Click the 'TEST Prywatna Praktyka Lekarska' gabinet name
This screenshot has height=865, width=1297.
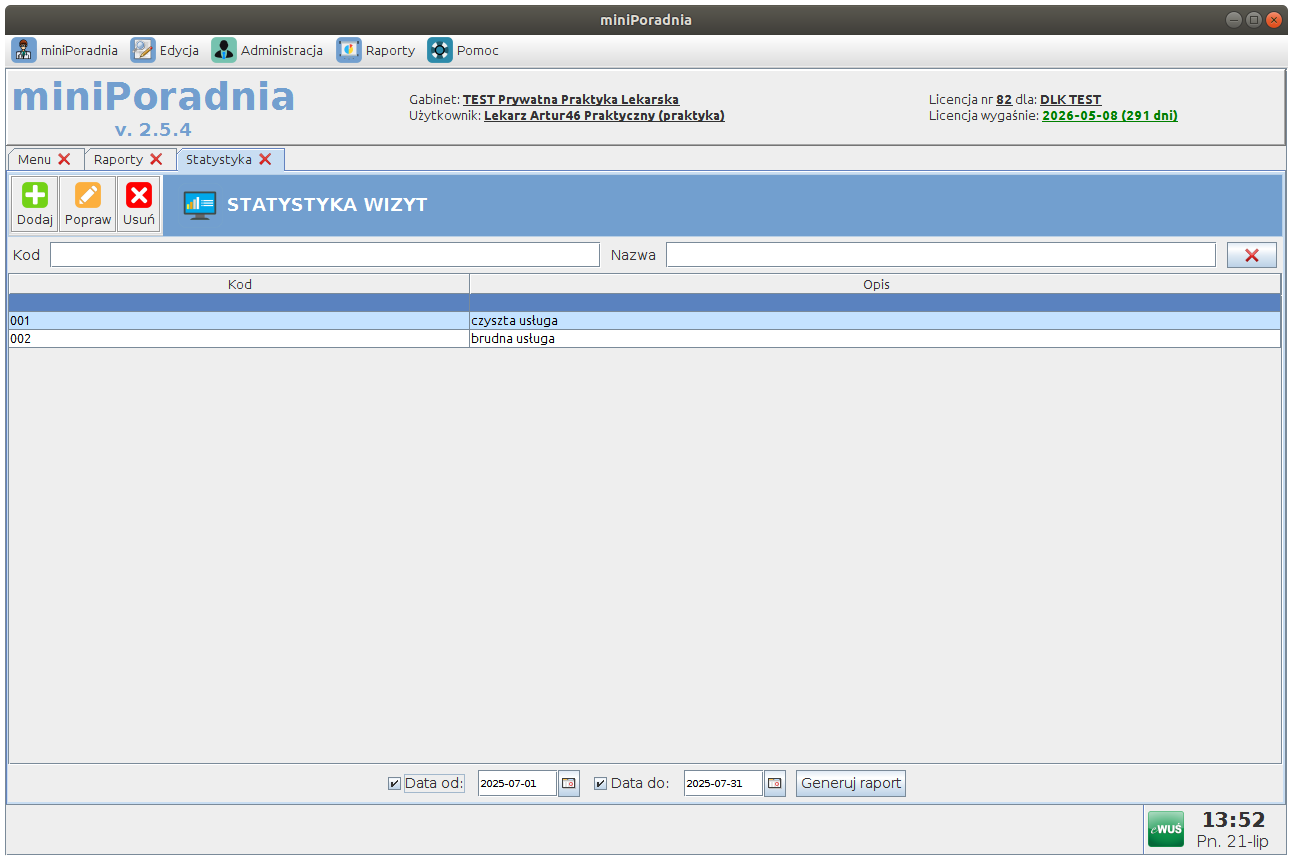click(x=571, y=100)
